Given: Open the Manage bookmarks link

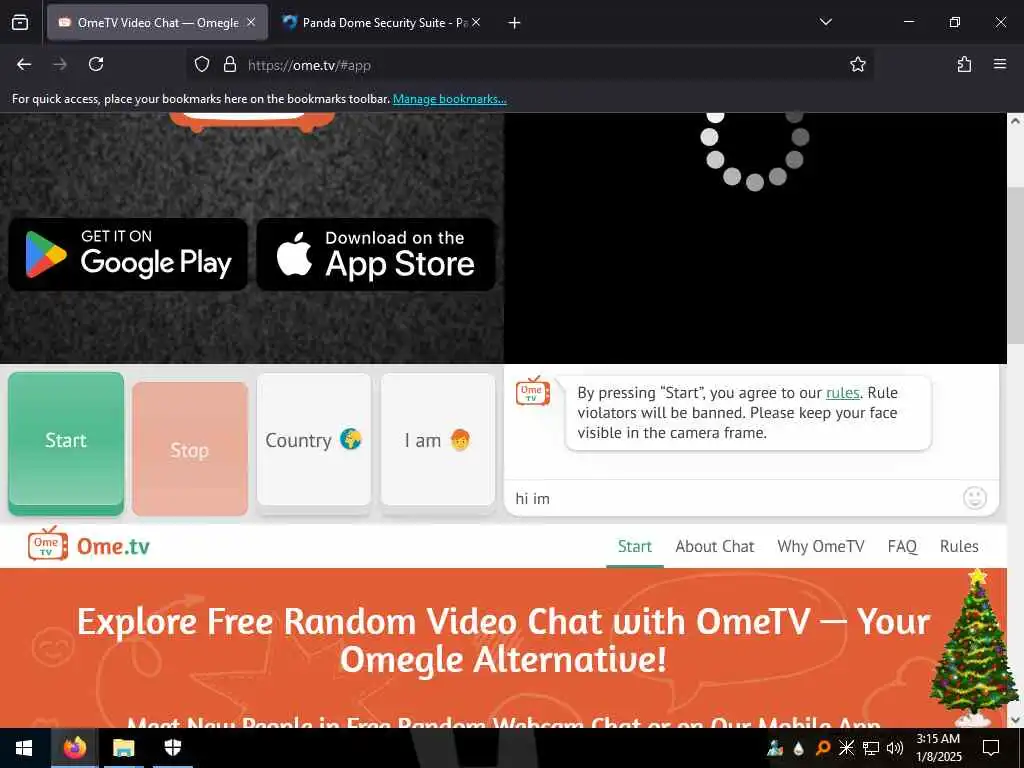Looking at the screenshot, I should 449,99.
